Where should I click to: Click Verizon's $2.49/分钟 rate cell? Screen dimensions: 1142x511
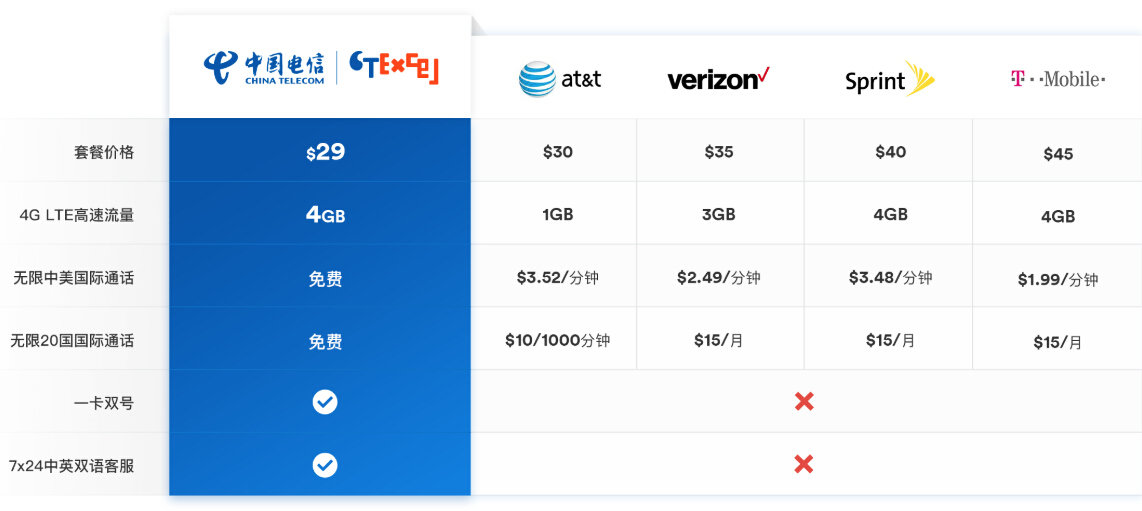(721, 275)
